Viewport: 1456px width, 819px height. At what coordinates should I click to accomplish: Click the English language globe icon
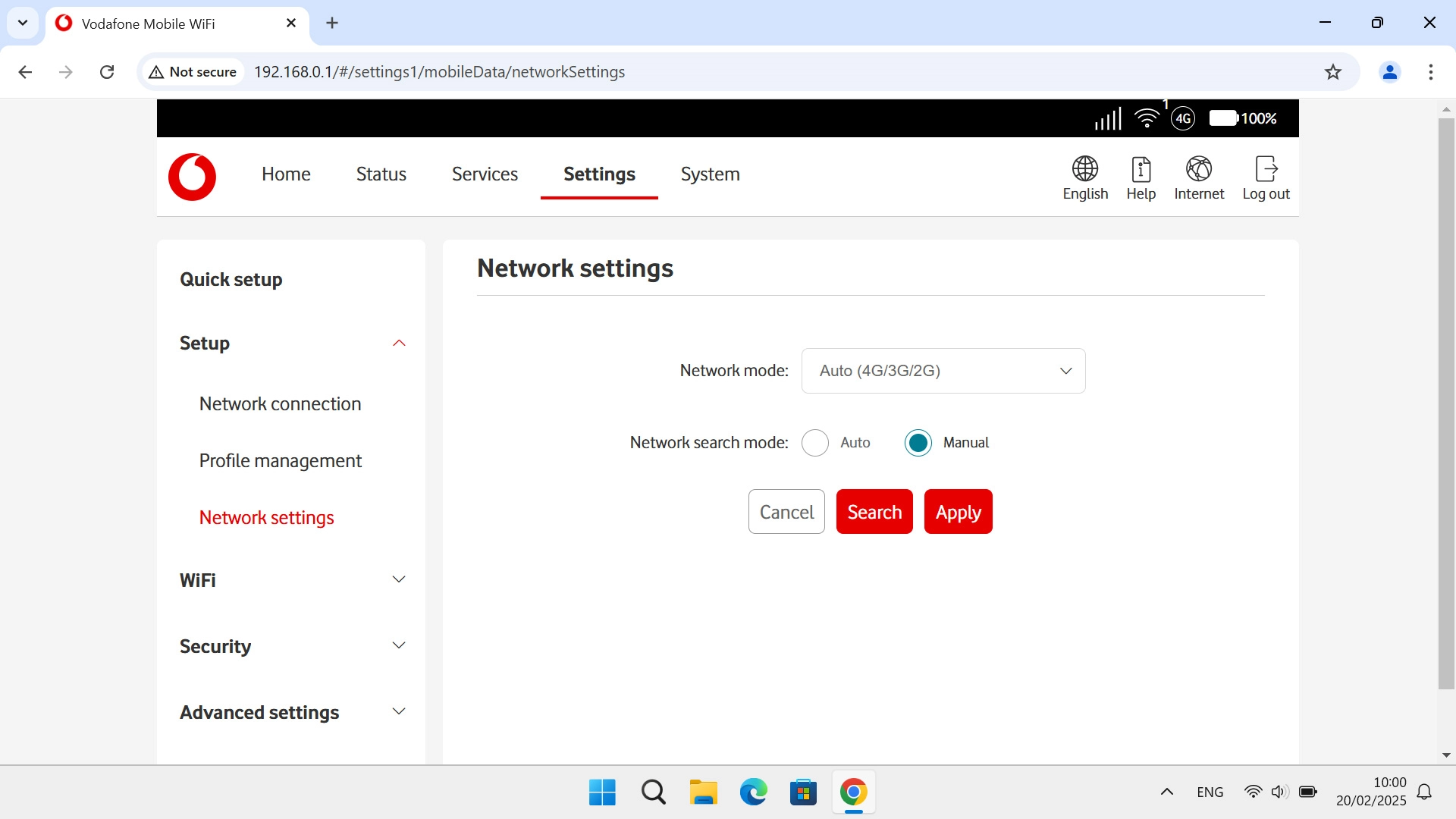click(1084, 169)
